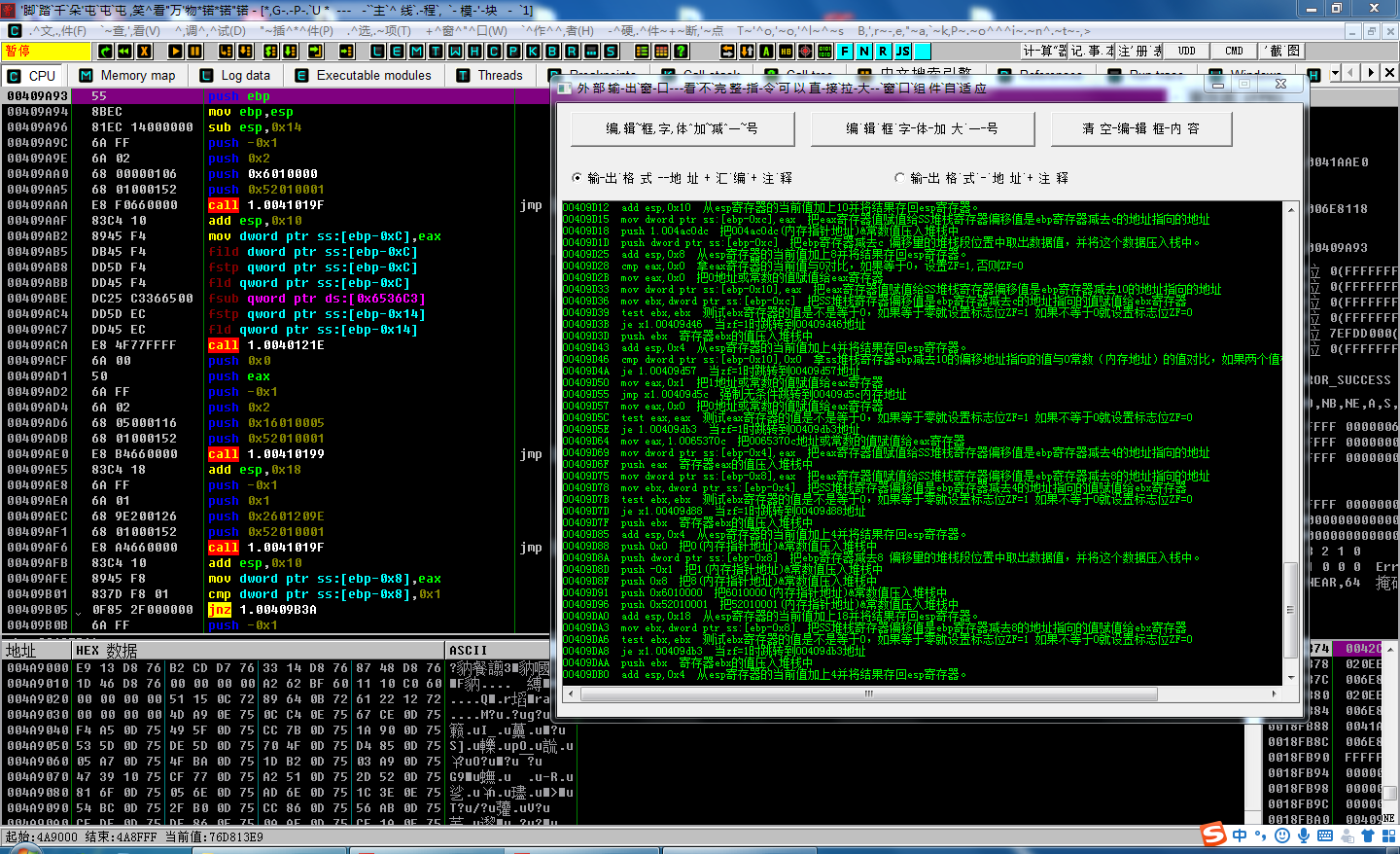This screenshot has width=1400, height=854.
Task: Open Windows list with W toolbar icon
Action: click(455, 51)
